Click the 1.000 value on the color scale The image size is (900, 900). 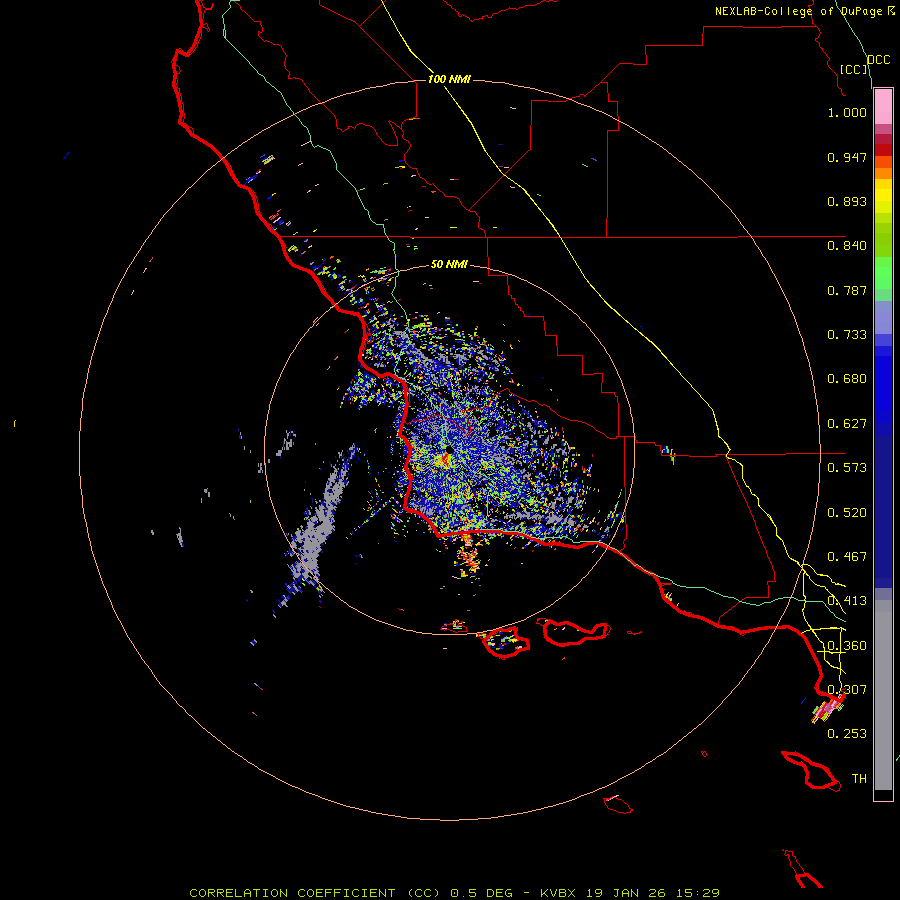click(847, 112)
